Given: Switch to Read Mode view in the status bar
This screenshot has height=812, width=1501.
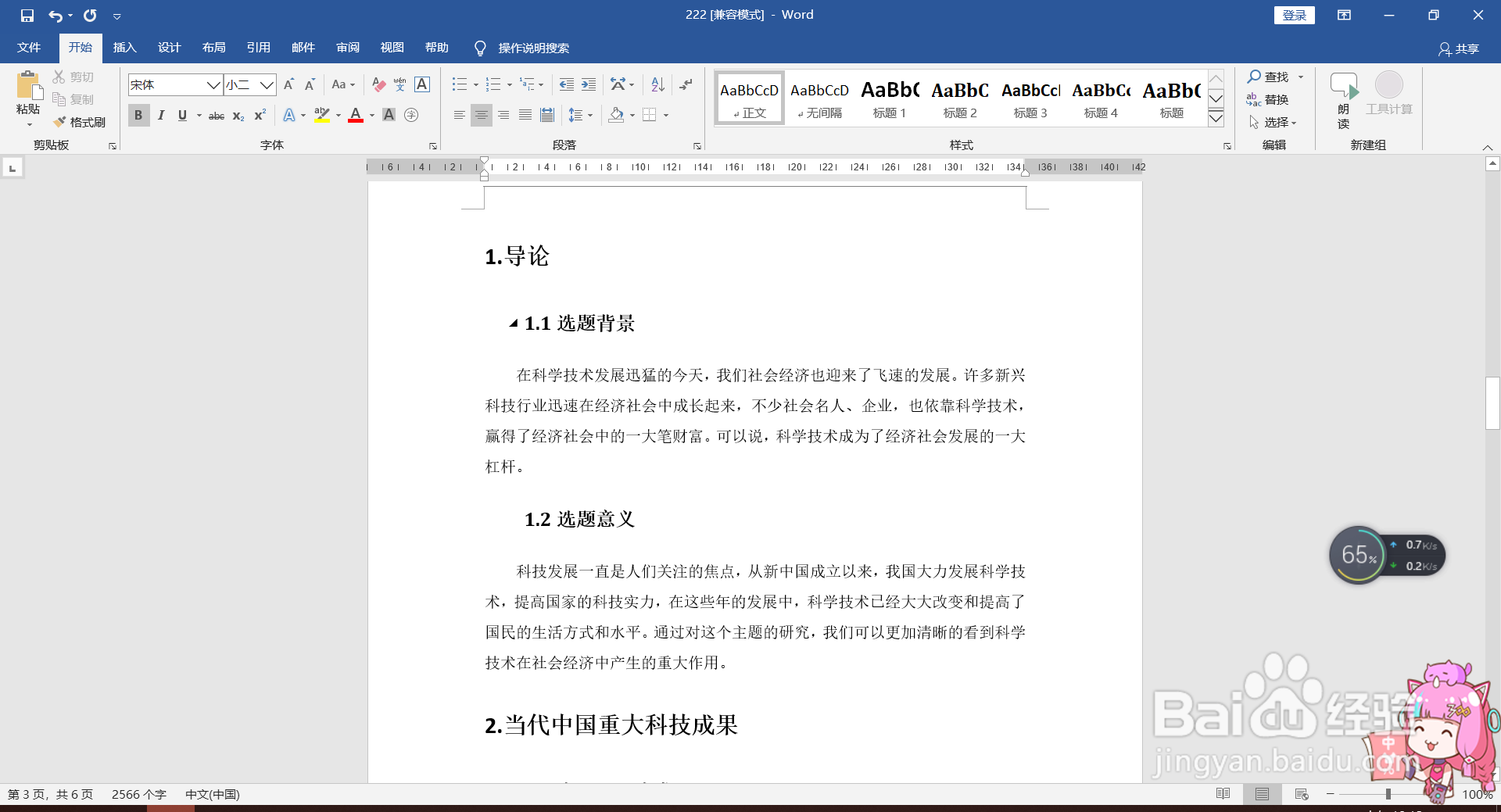Looking at the screenshot, I should tap(1223, 794).
